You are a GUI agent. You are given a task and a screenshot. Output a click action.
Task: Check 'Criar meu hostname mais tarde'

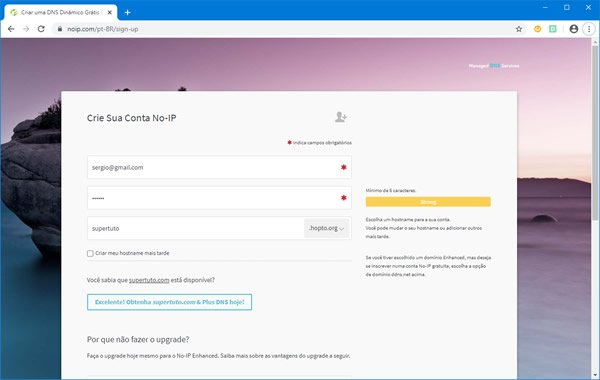pos(90,253)
